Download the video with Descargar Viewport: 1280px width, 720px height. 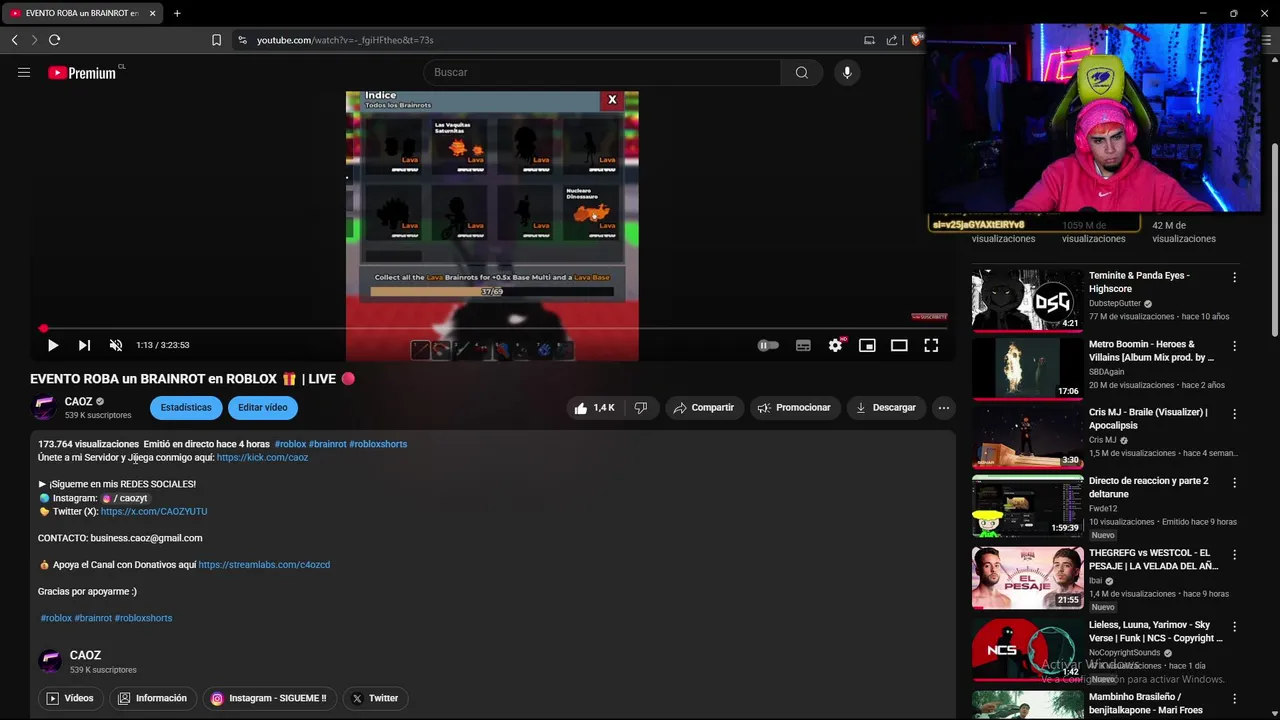pos(886,408)
